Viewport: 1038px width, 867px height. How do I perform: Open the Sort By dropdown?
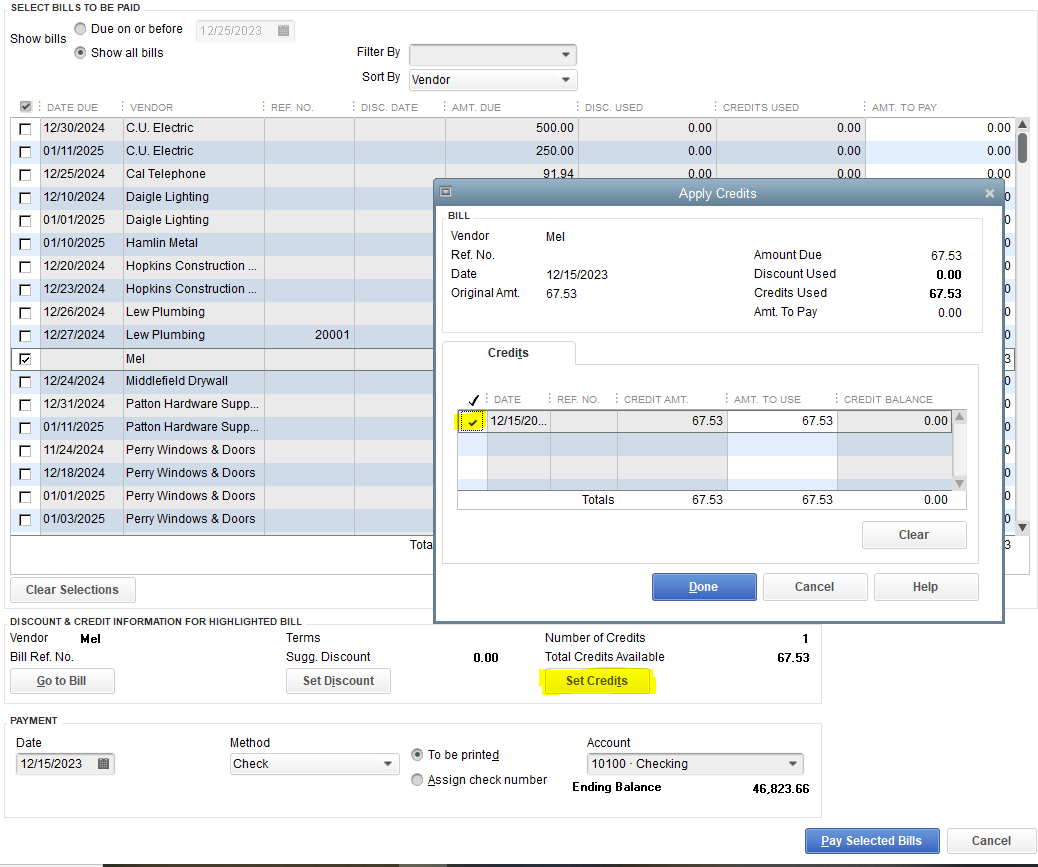(x=568, y=78)
